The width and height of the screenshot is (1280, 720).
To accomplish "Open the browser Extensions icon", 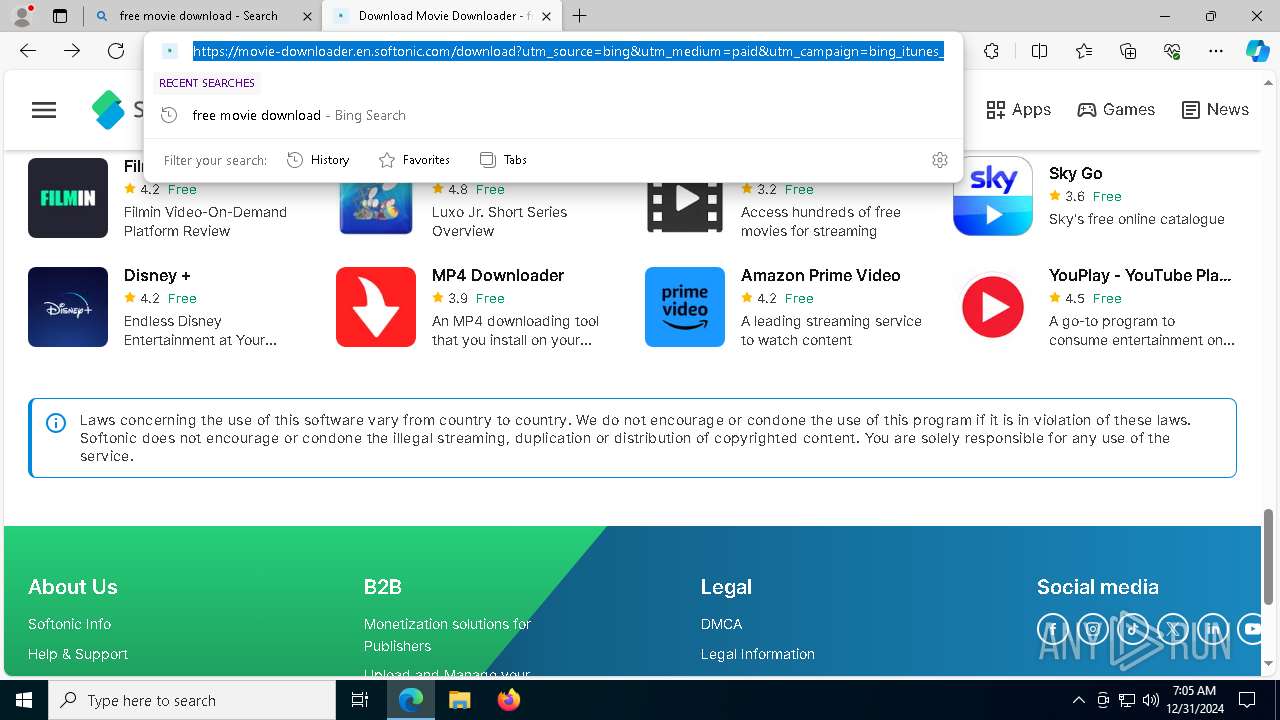I will pos(991,51).
